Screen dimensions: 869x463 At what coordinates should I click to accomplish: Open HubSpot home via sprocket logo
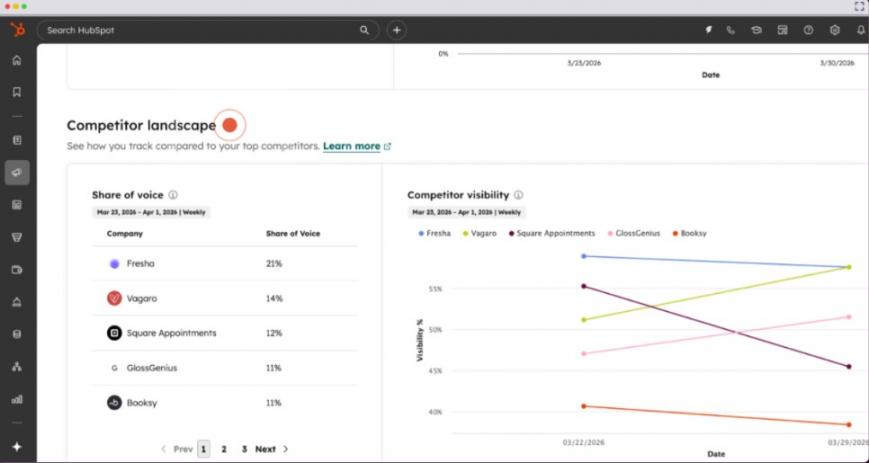[x=18, y=29]
